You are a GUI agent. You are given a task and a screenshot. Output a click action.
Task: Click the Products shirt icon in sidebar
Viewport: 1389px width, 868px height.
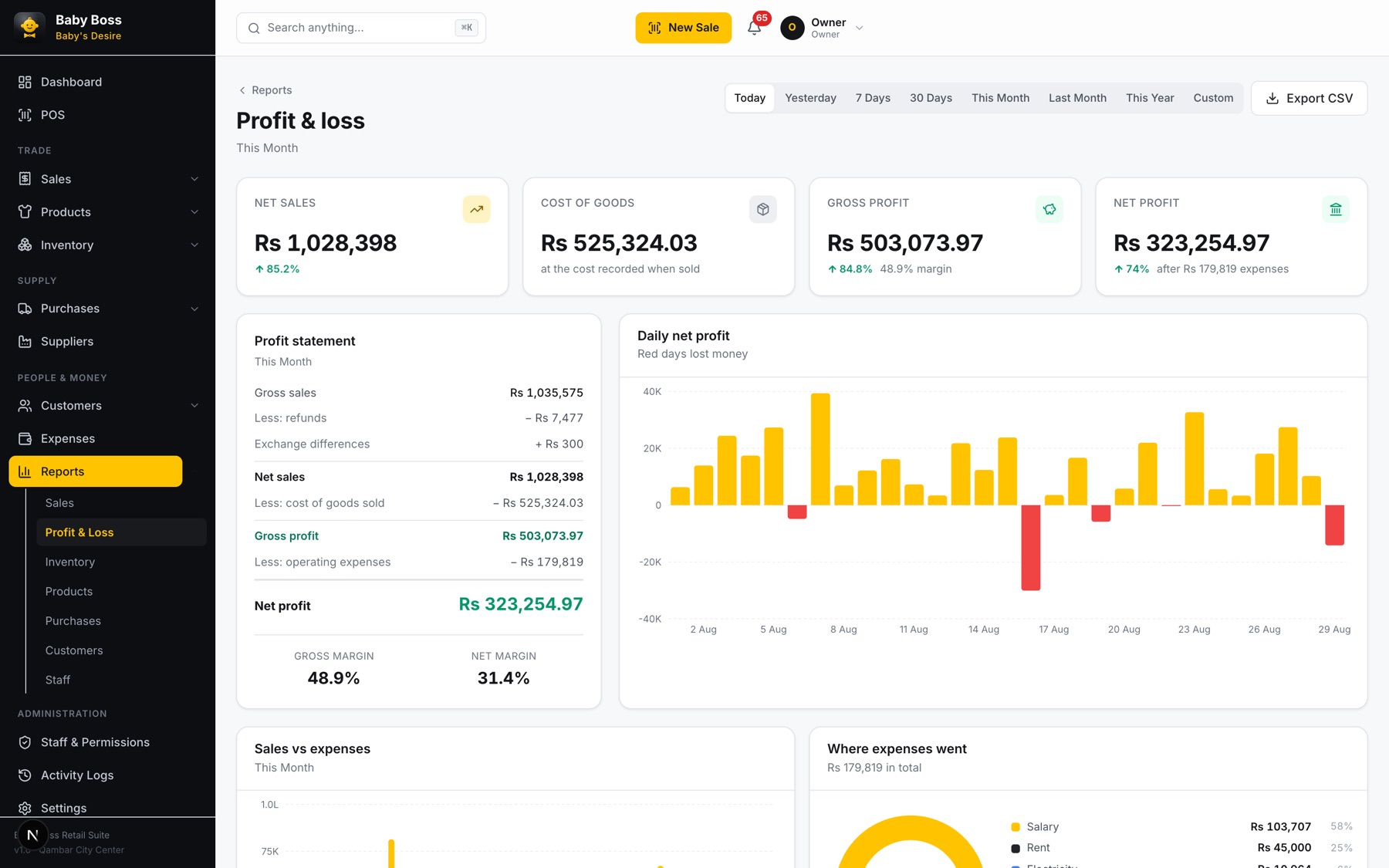coord(25,212)
